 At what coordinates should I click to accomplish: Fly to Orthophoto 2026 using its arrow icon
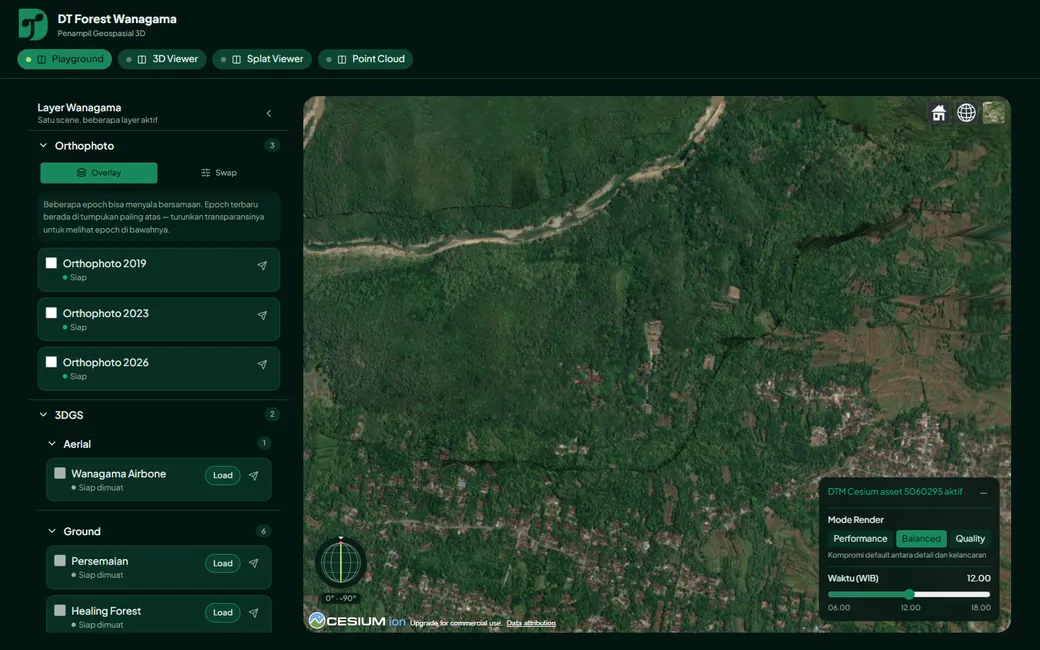click(x=262, y=364)
